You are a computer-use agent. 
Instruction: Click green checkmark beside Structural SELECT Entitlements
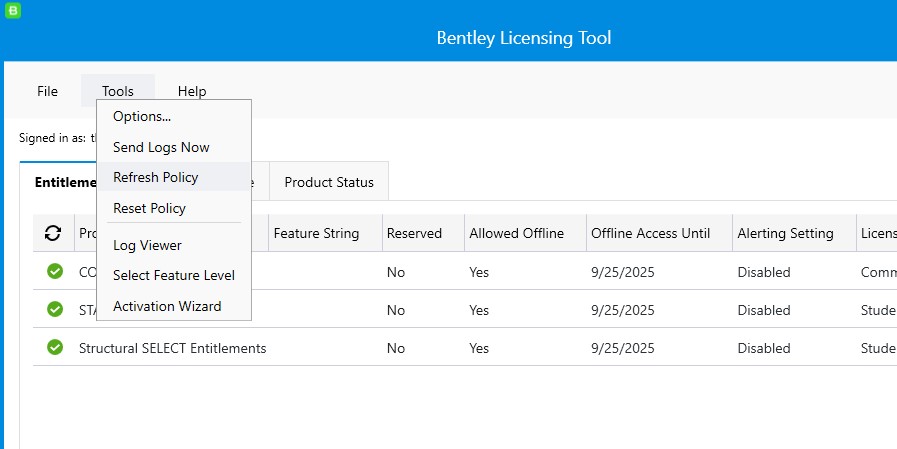[55, 348]
